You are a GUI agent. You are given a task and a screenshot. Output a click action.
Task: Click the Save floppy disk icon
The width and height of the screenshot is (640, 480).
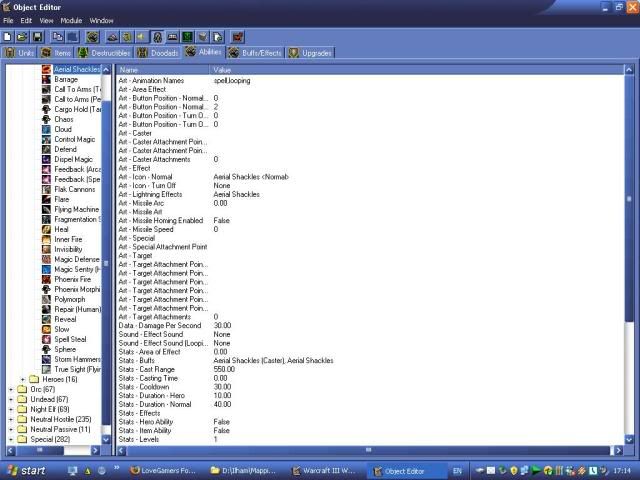coord(37,37)
